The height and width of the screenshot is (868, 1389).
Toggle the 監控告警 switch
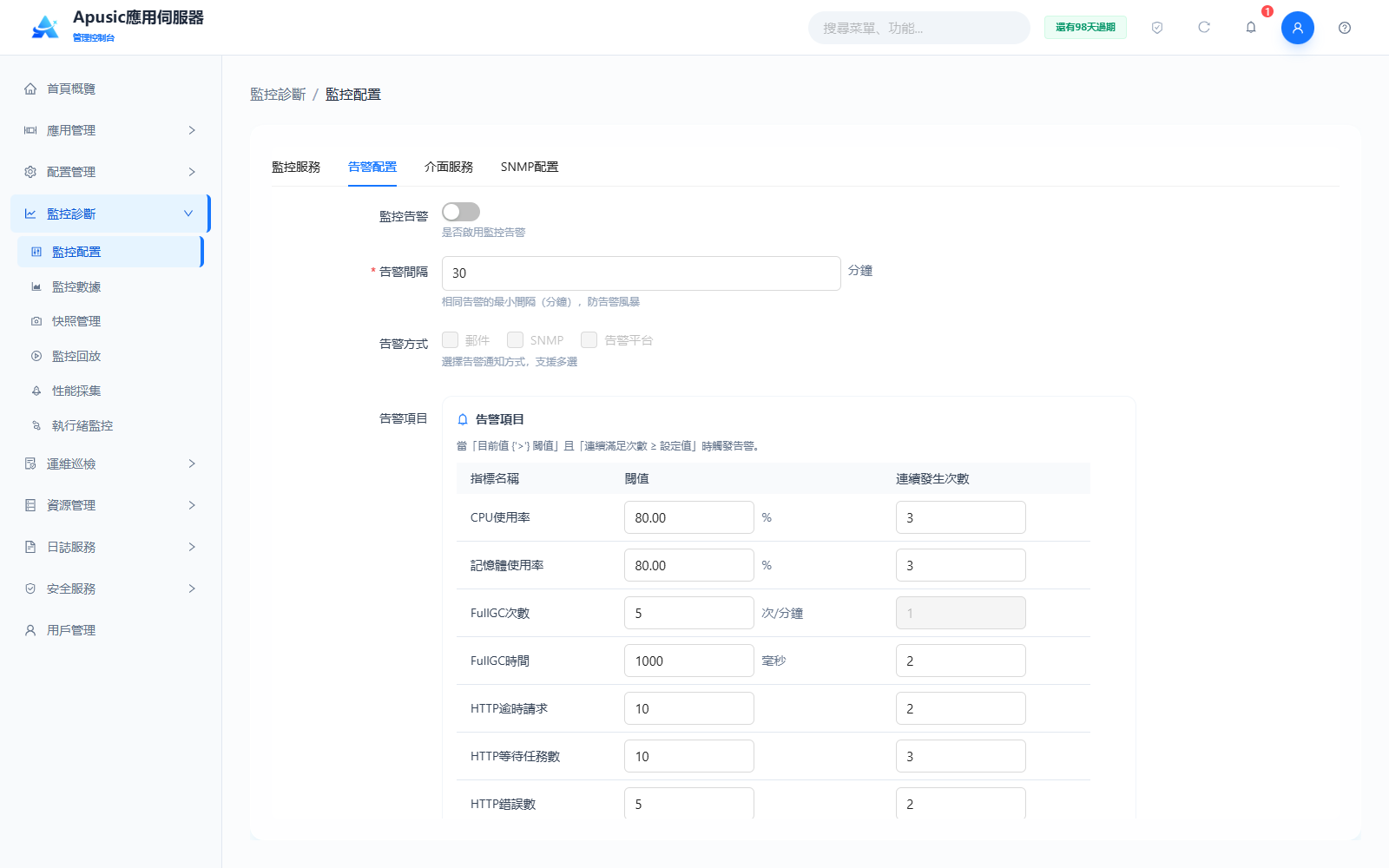click(461, 212)
